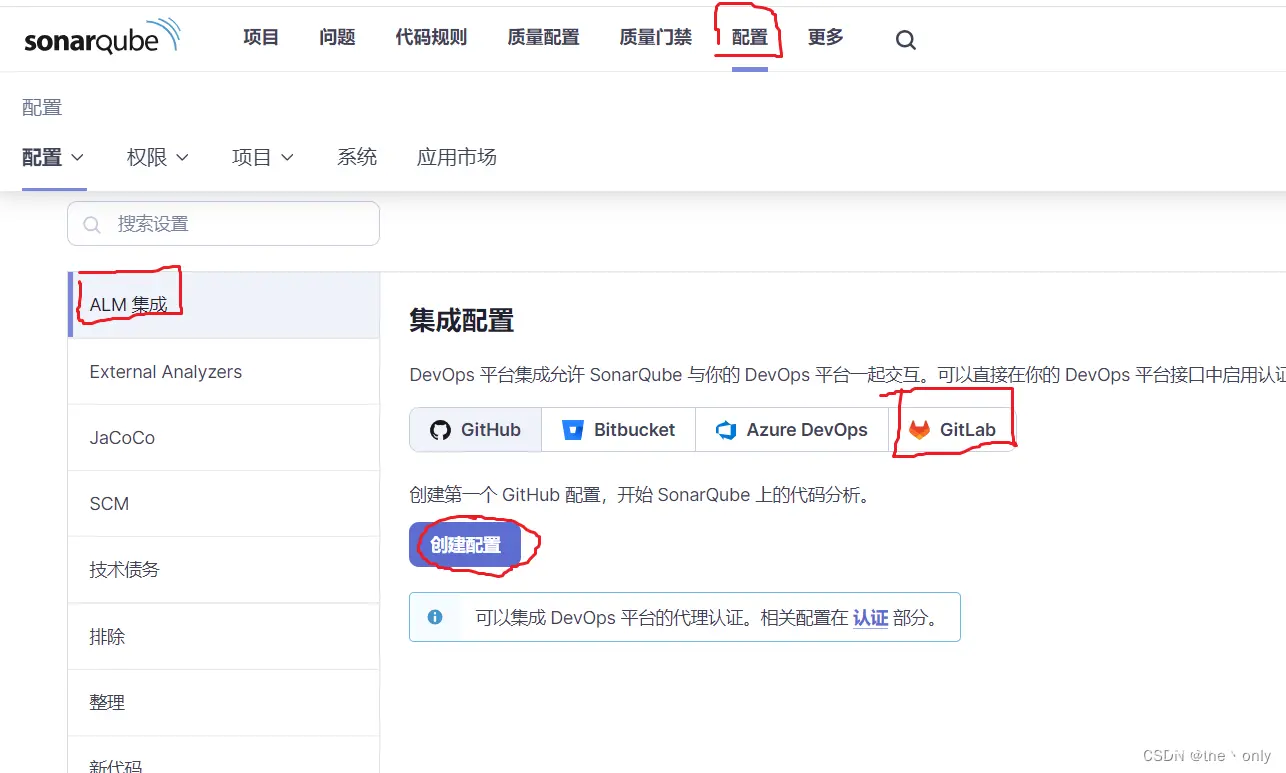Expand the 权限 dropdown
Screen dimensions: 1286x773
click(158, 157)
